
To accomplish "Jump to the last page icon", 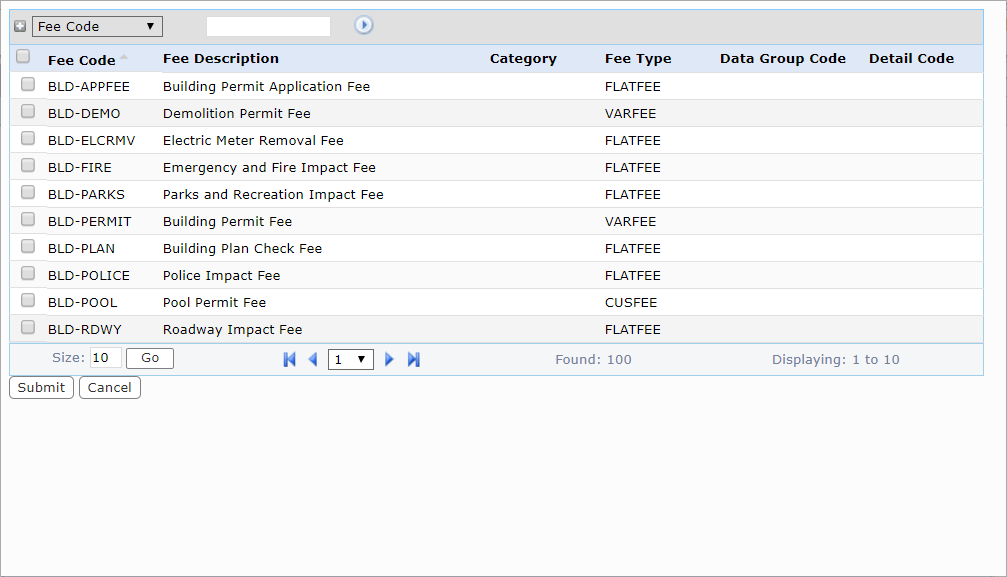I will point(413,359).
